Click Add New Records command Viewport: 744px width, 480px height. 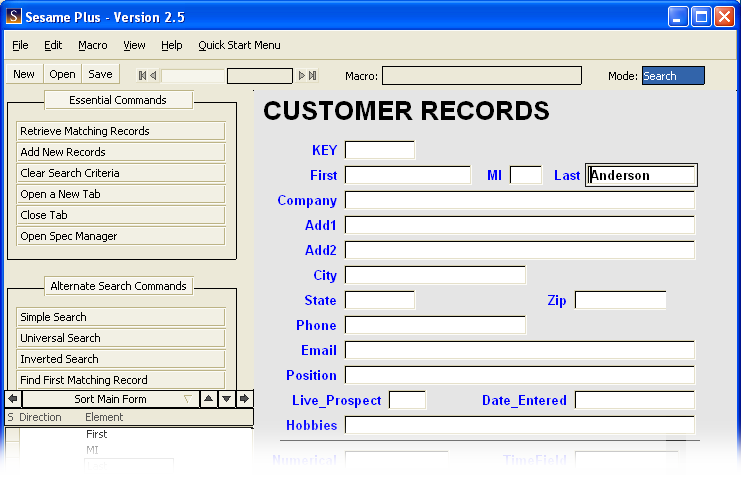pos(121,152)
